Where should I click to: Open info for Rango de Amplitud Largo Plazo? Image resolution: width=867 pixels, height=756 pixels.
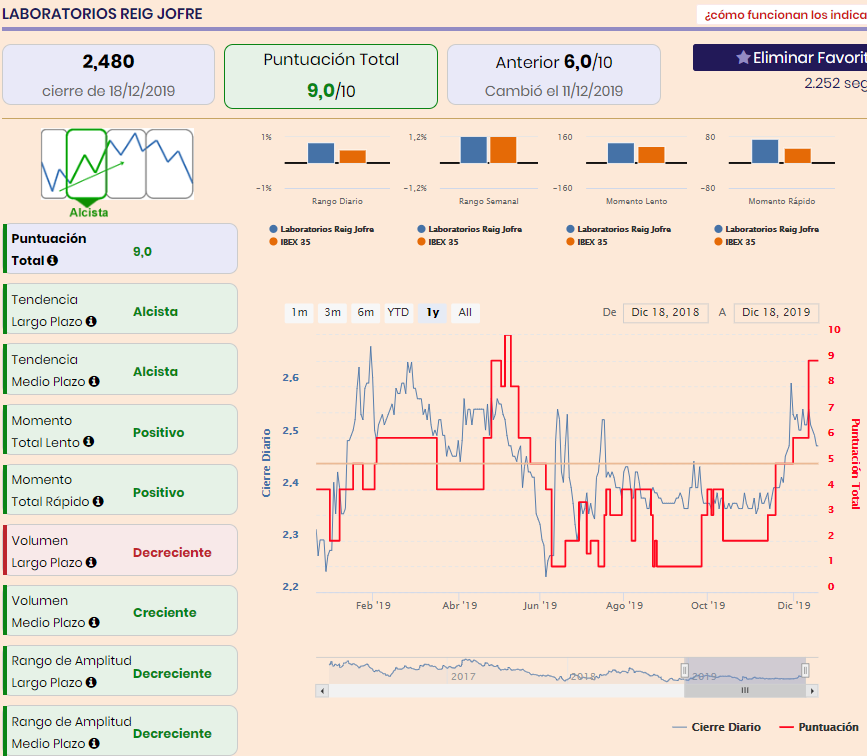[91, 682]
